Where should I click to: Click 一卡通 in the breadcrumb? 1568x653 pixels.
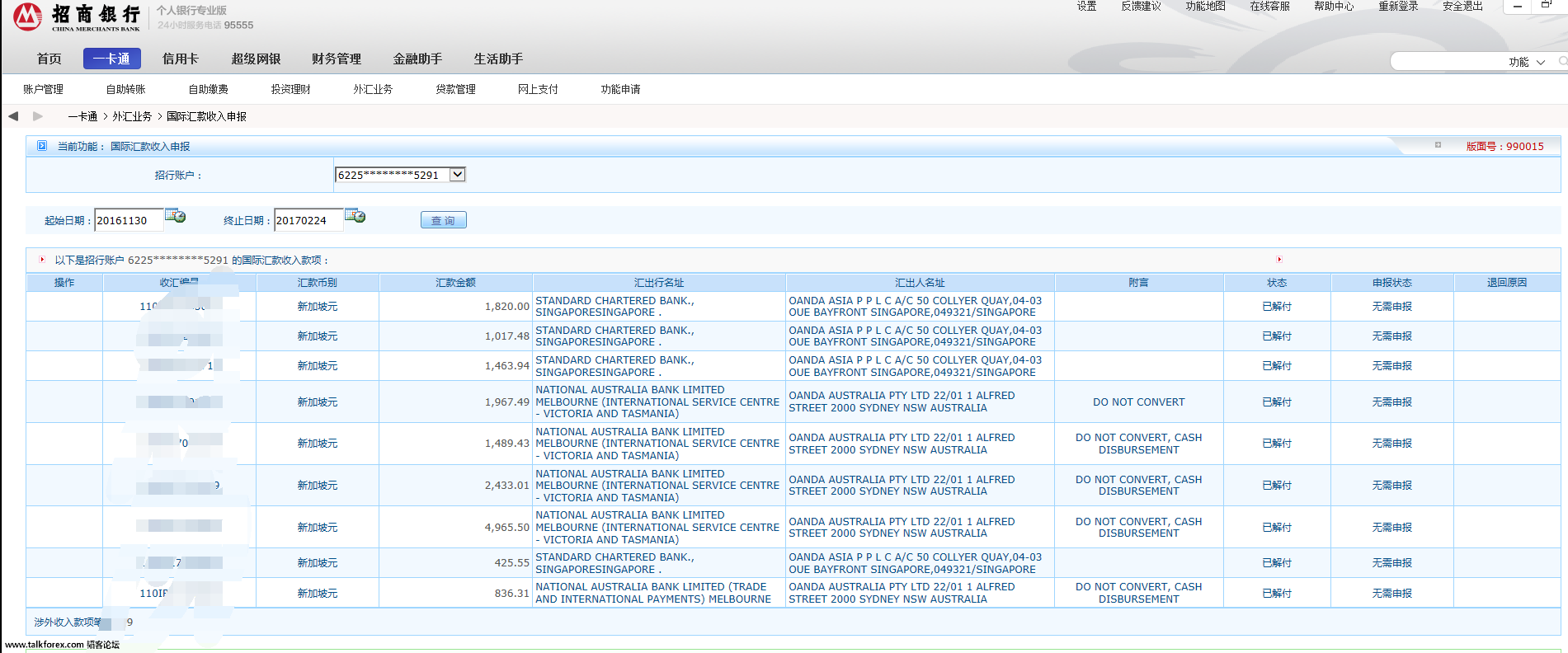pyautogui.click(x=83, y=116)
